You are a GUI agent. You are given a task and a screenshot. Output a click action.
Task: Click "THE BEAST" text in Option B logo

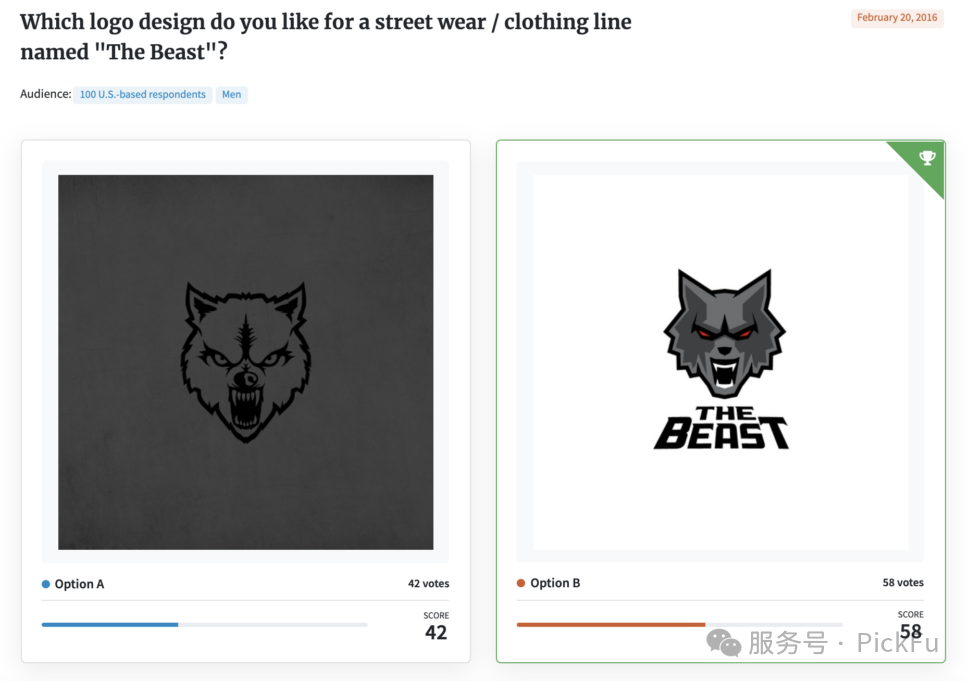point(722,428)
